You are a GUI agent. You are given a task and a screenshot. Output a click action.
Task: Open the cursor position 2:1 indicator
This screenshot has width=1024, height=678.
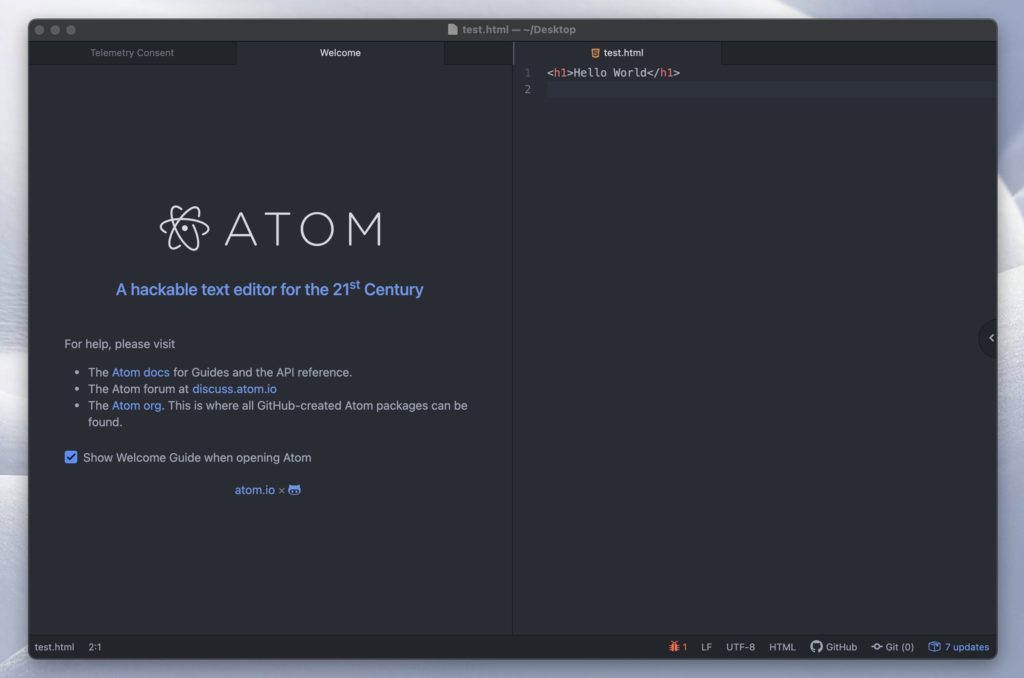95,647
